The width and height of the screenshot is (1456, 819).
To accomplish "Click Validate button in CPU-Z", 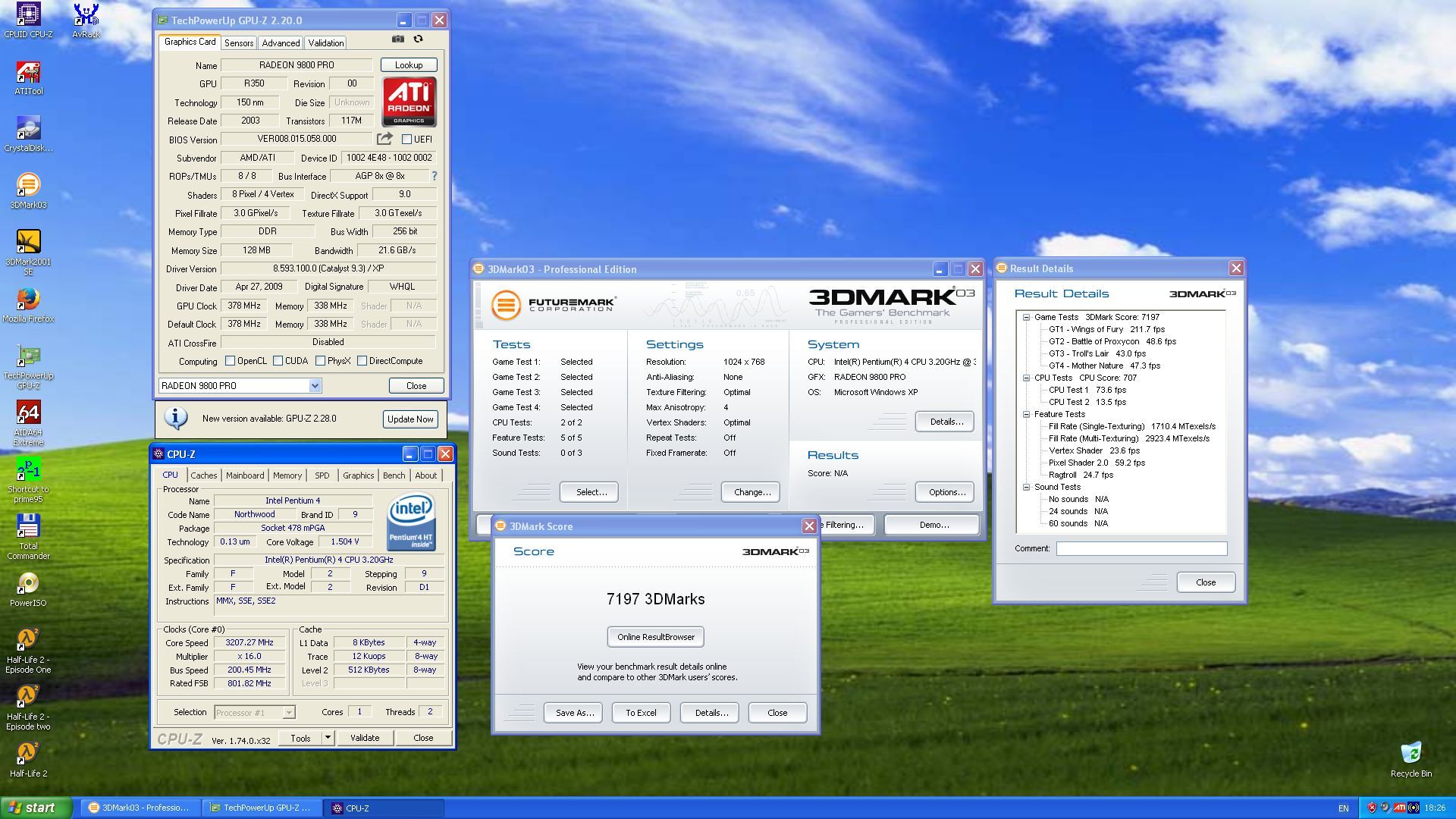I will tap(365, 738).
